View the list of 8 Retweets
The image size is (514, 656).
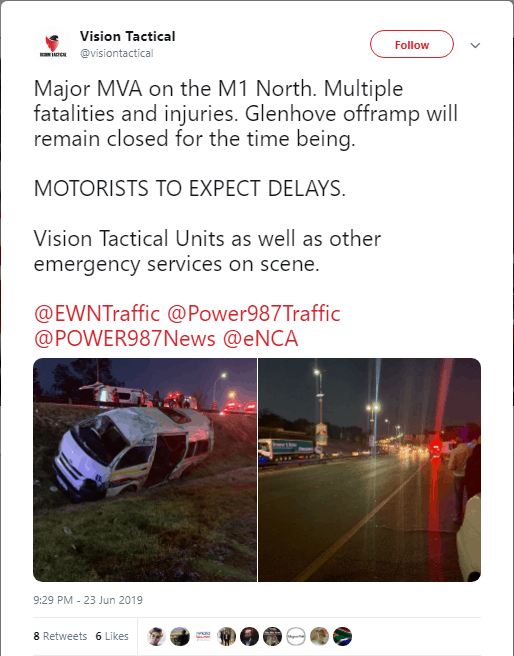click(x=60, y=636)
